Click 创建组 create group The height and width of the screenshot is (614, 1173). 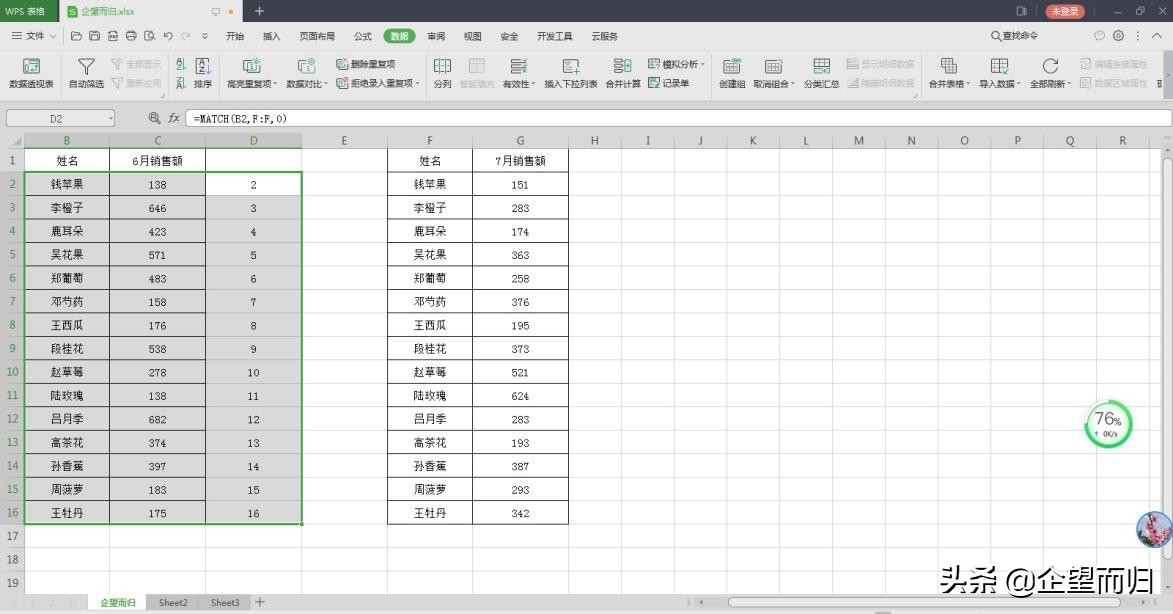pos(732,73)
